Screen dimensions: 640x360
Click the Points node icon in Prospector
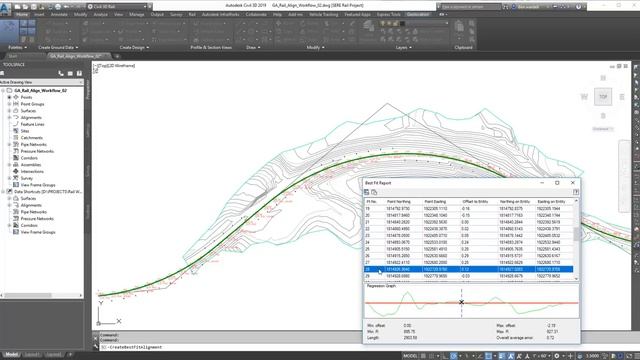(16, 97)
